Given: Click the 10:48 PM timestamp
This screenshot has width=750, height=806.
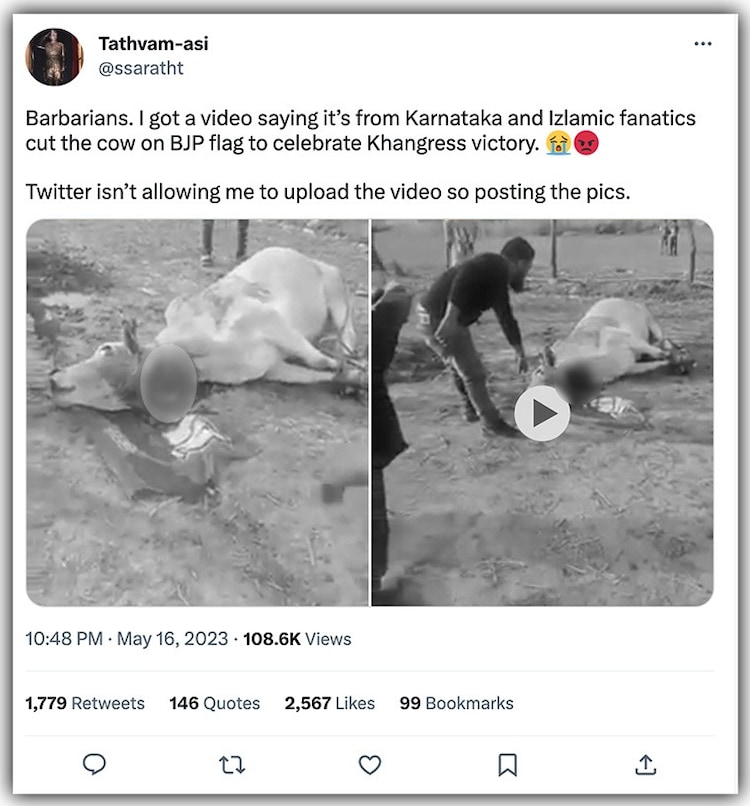Looking at the screenshot, I should (64, 639).
